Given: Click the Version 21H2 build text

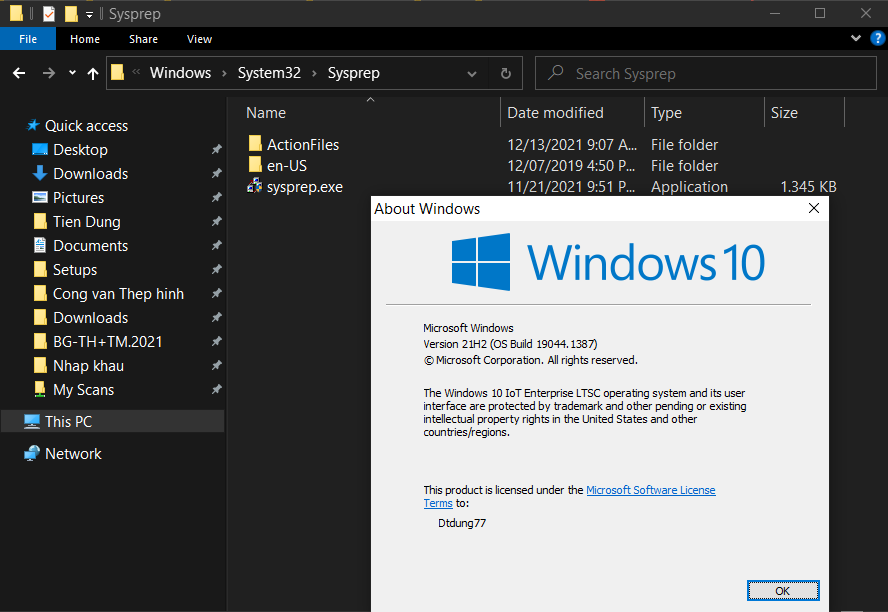Looking at the screenshot, I should click(x=510, y=344).
